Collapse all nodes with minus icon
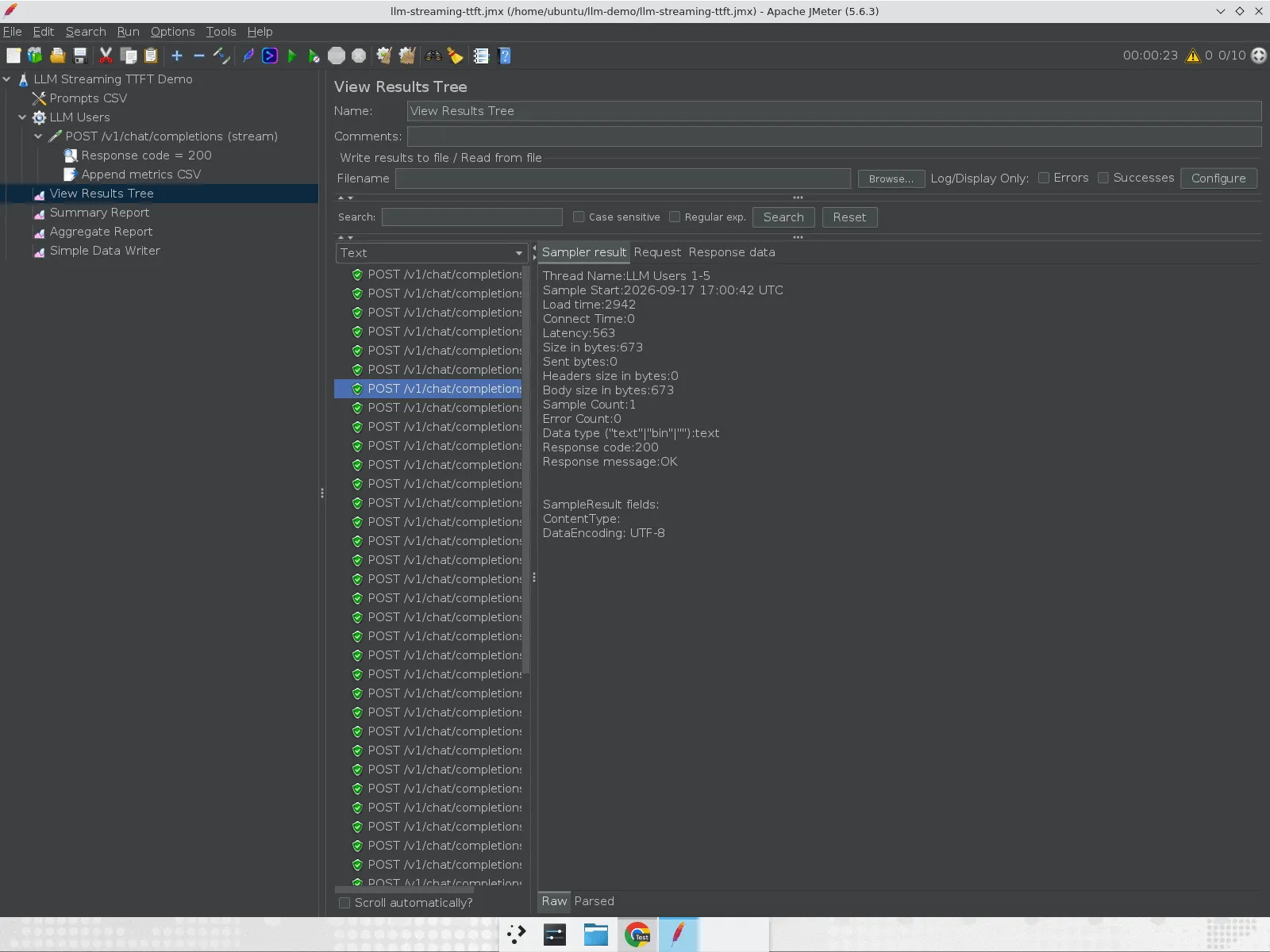This screenshot has height=952, width=1270. point(199,56)
